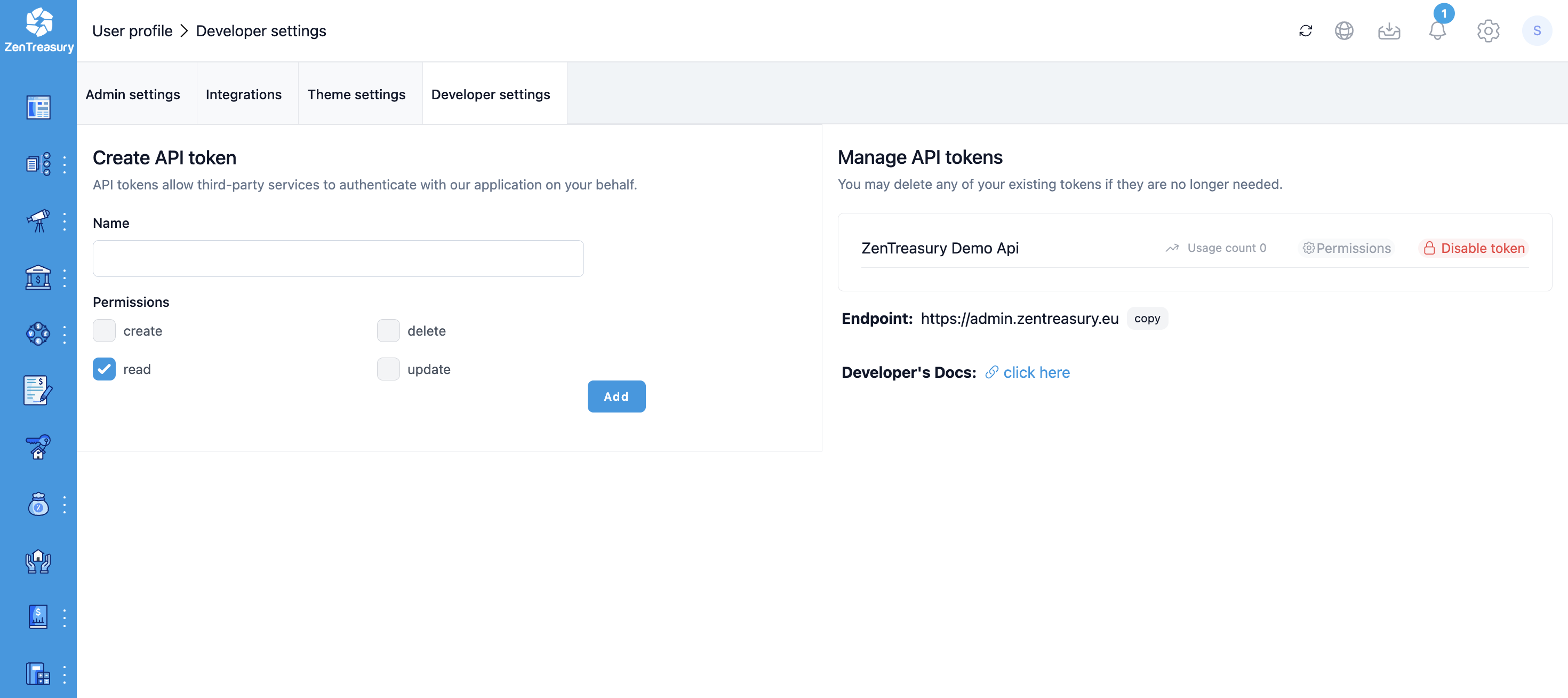
Task: Expand submenu dots beside bank icon
Action: click(65, 277)
